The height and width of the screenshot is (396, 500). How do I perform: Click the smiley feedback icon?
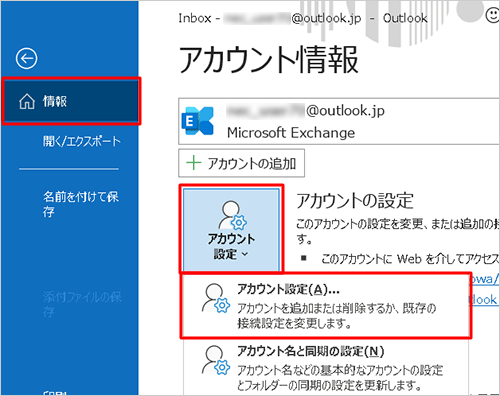492,15
